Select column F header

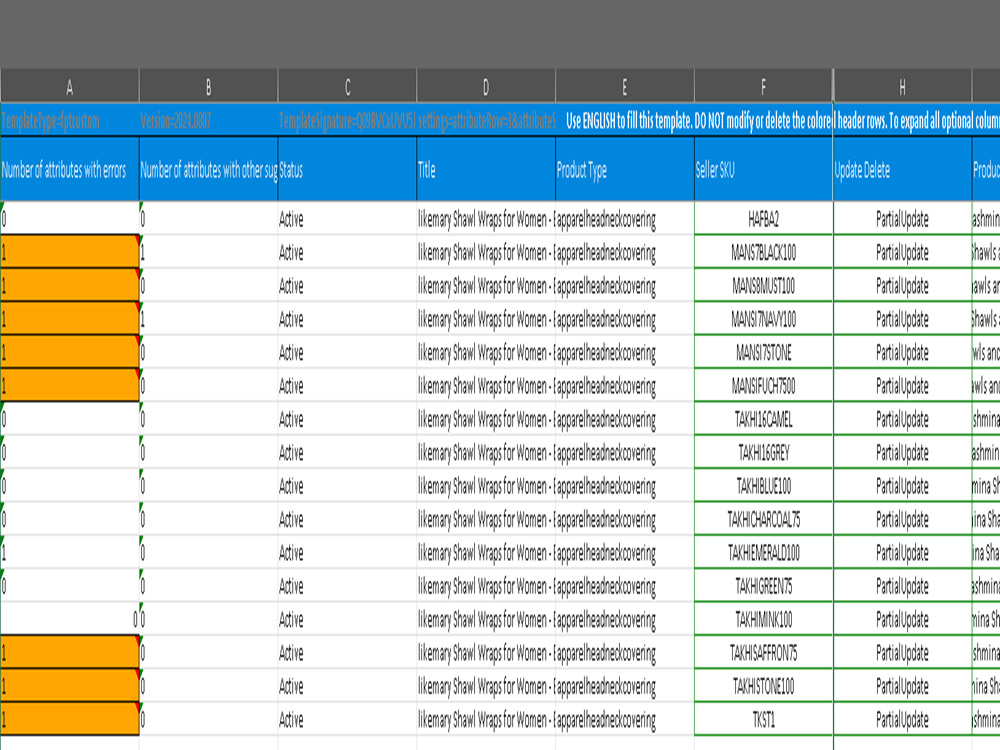tap(763, 86)
